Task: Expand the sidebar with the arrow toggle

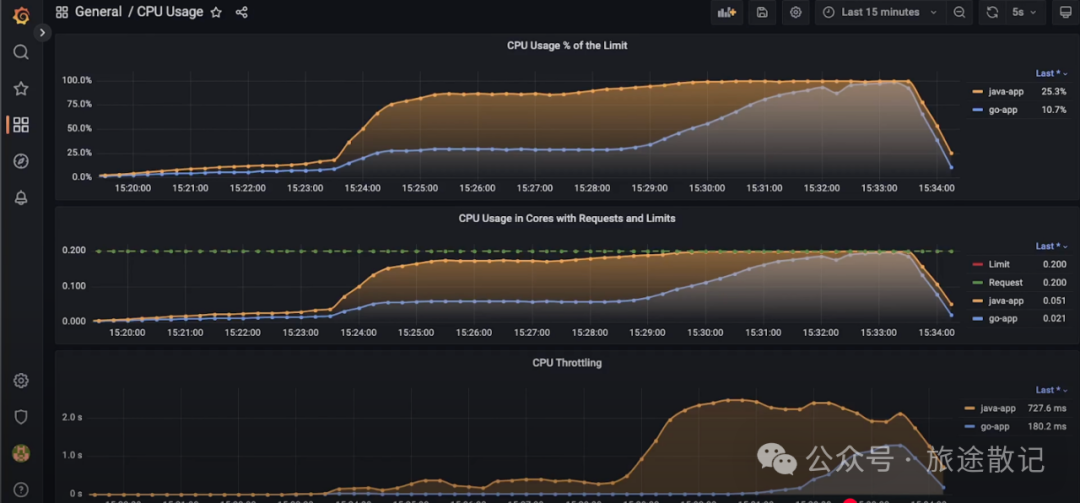Action: 43,32
